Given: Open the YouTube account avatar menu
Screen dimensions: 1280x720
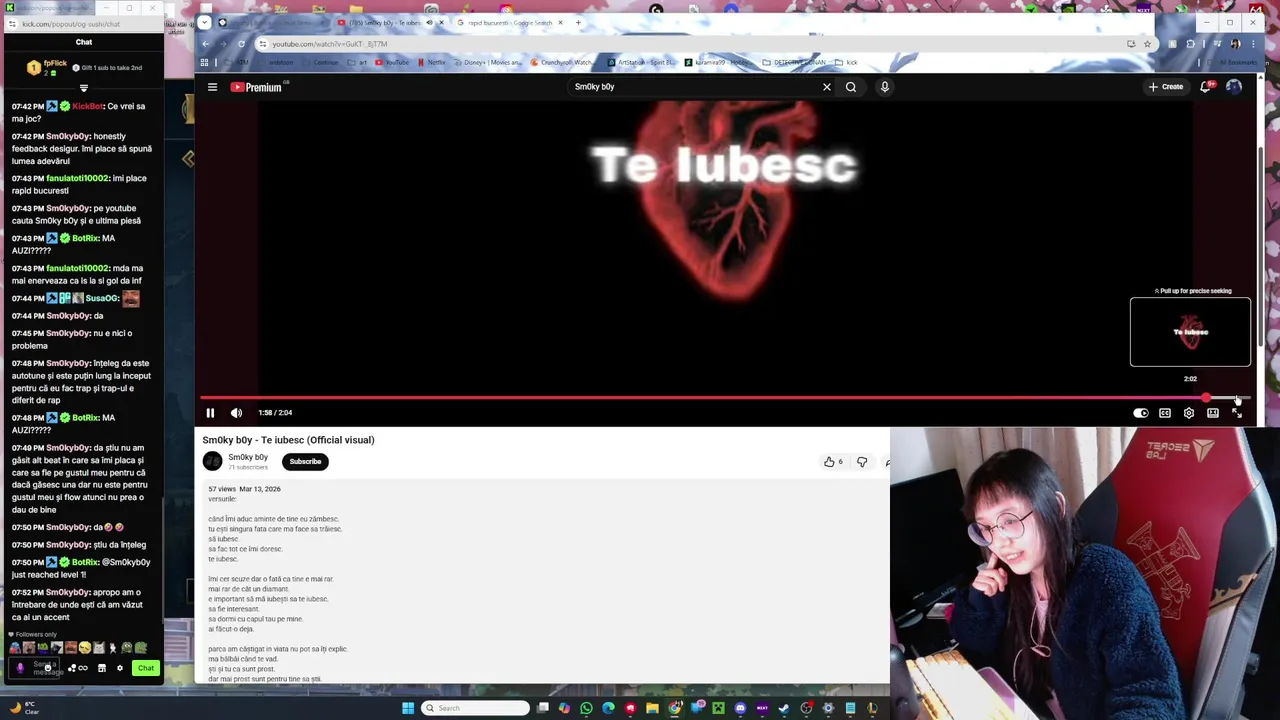Looking at the screenshot, I should (1234, 87).
